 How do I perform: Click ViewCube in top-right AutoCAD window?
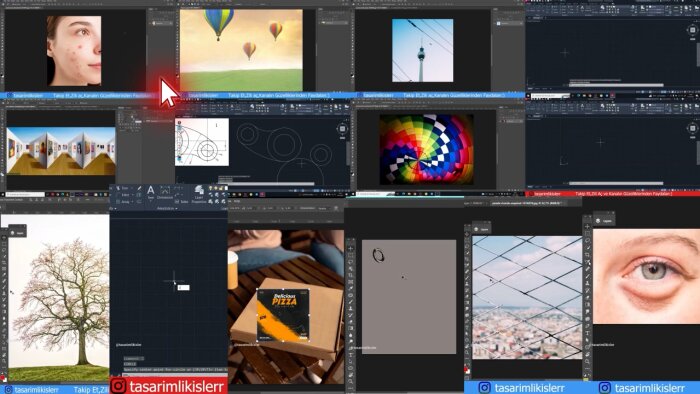click(692, 30)
